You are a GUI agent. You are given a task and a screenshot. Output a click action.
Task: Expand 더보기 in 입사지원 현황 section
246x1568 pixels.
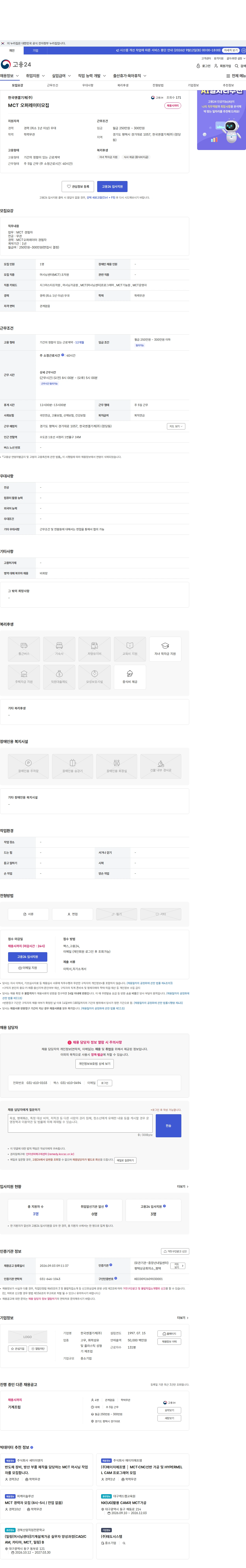[x=183, y=1186]
